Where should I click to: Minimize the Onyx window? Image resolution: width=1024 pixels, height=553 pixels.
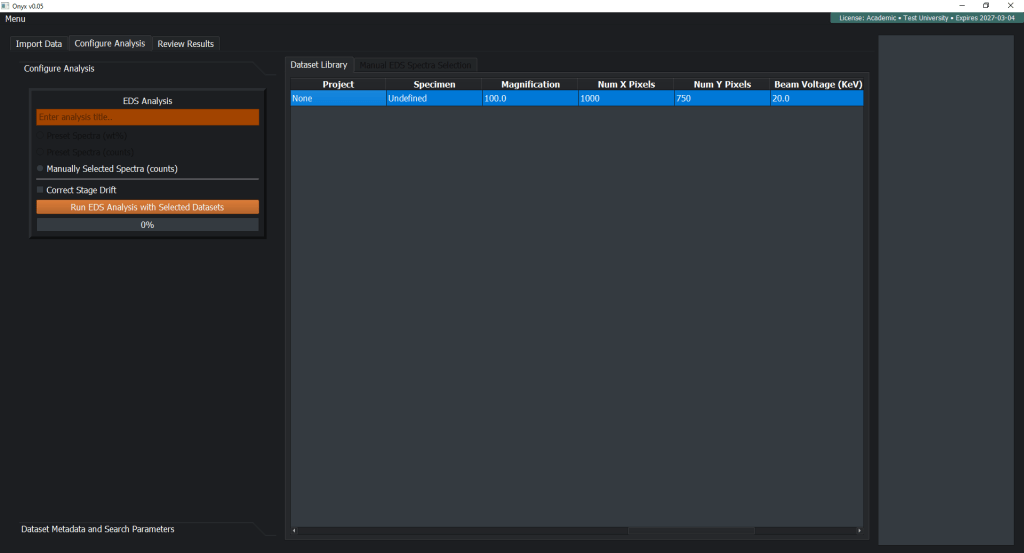962,5
